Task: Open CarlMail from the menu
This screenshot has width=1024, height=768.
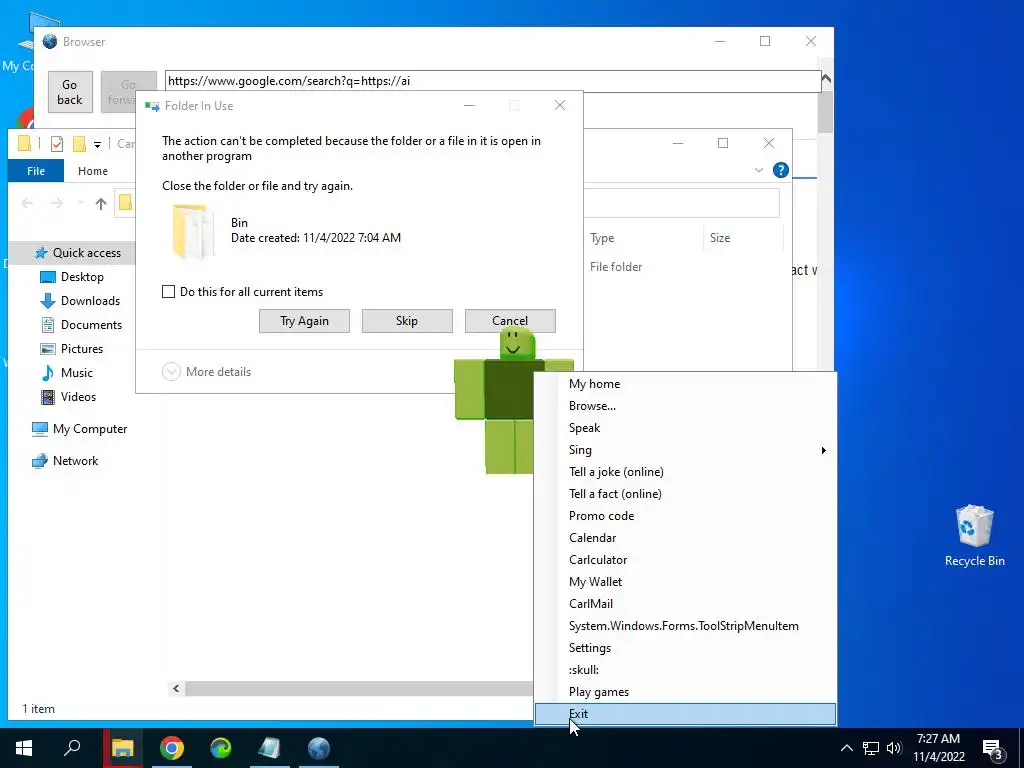Action: [x=685, y=603]
